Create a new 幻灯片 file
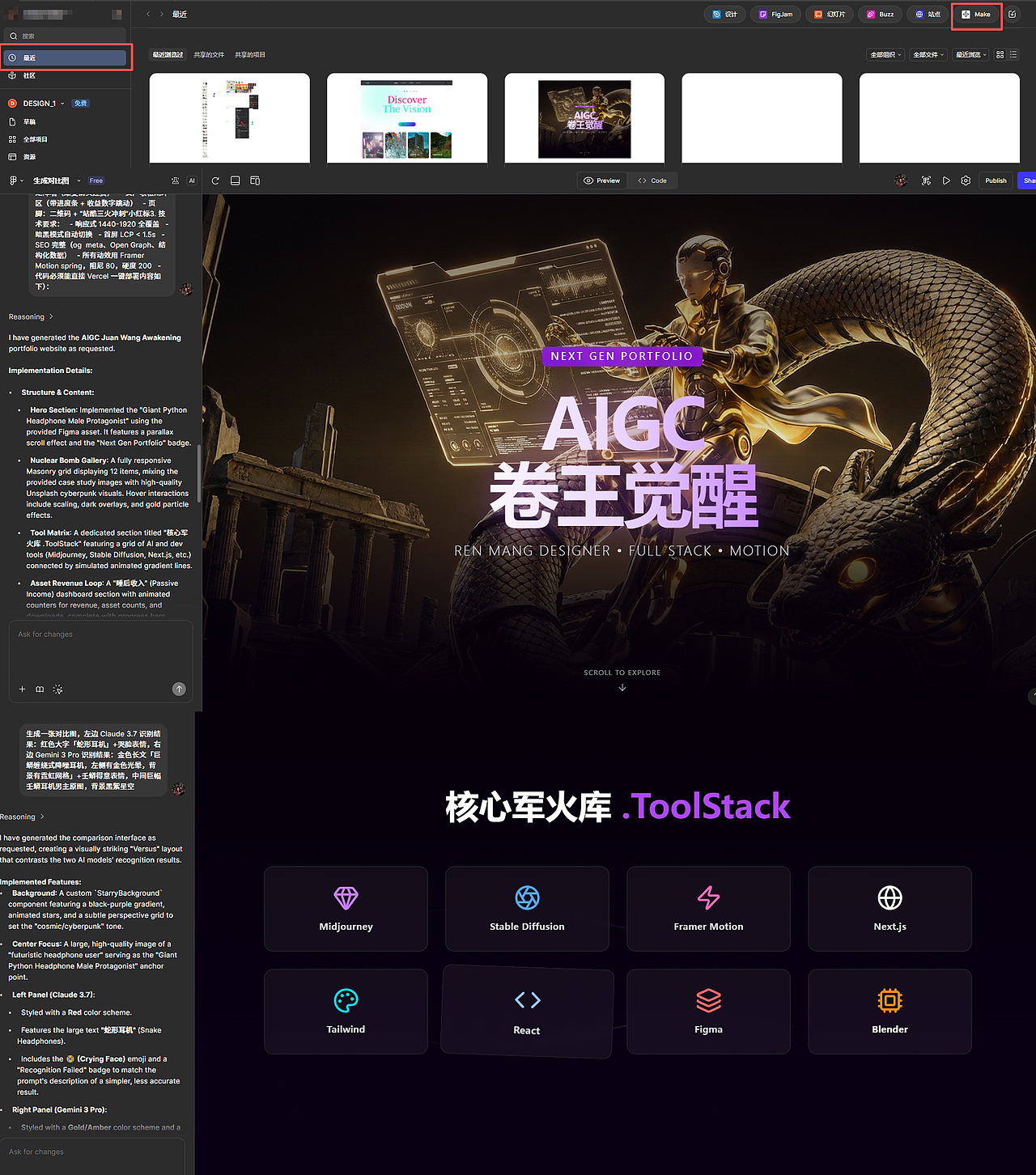 (x=830, y=15)
